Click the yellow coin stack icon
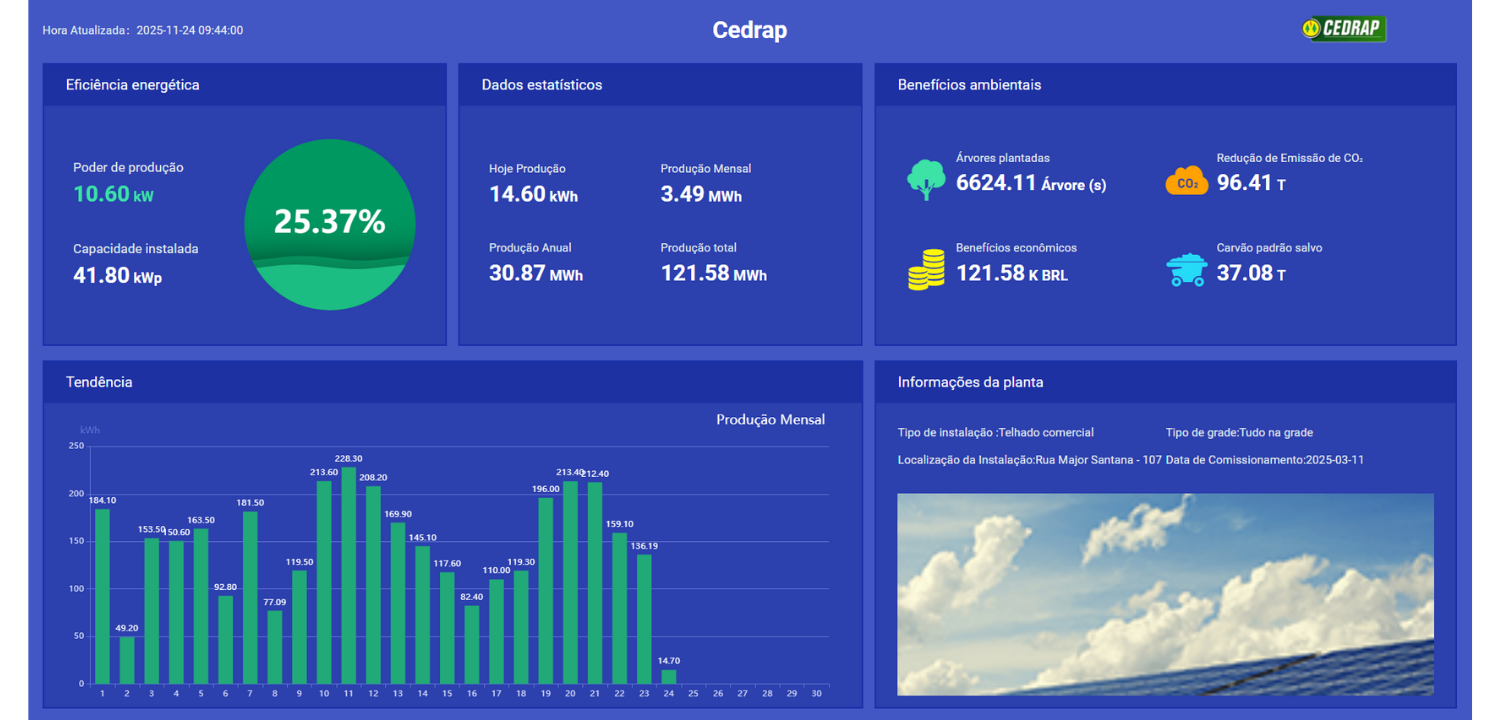1500x720 pixels. click(926, 270)
